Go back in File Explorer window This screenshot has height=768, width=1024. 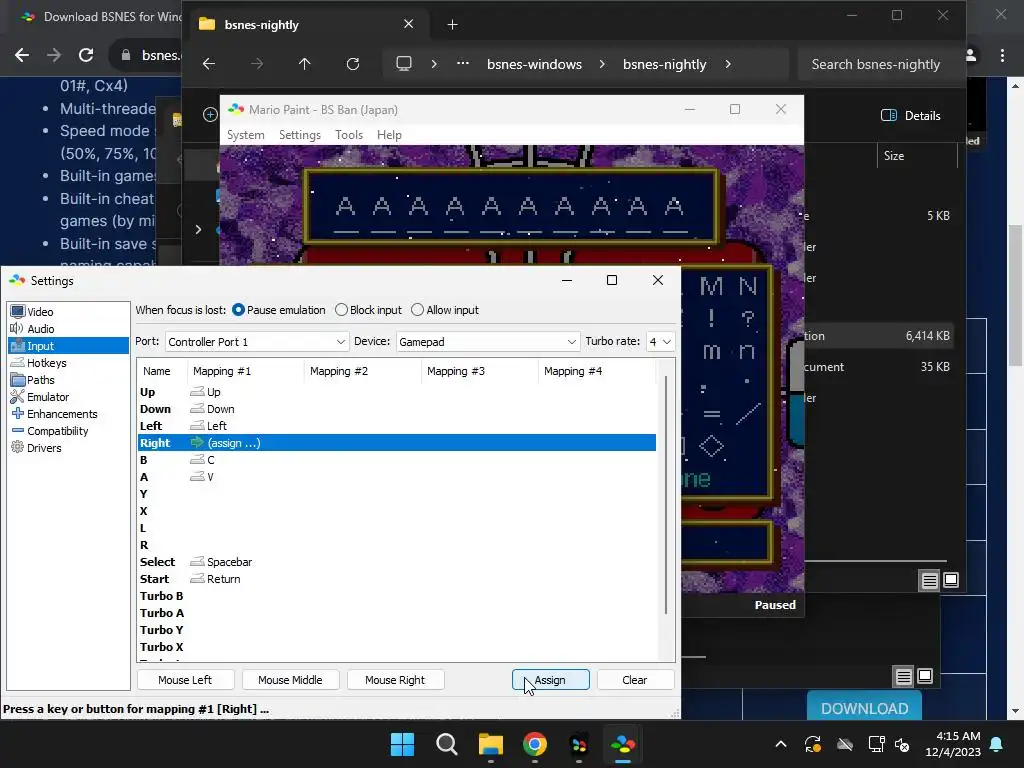point(209,64)
